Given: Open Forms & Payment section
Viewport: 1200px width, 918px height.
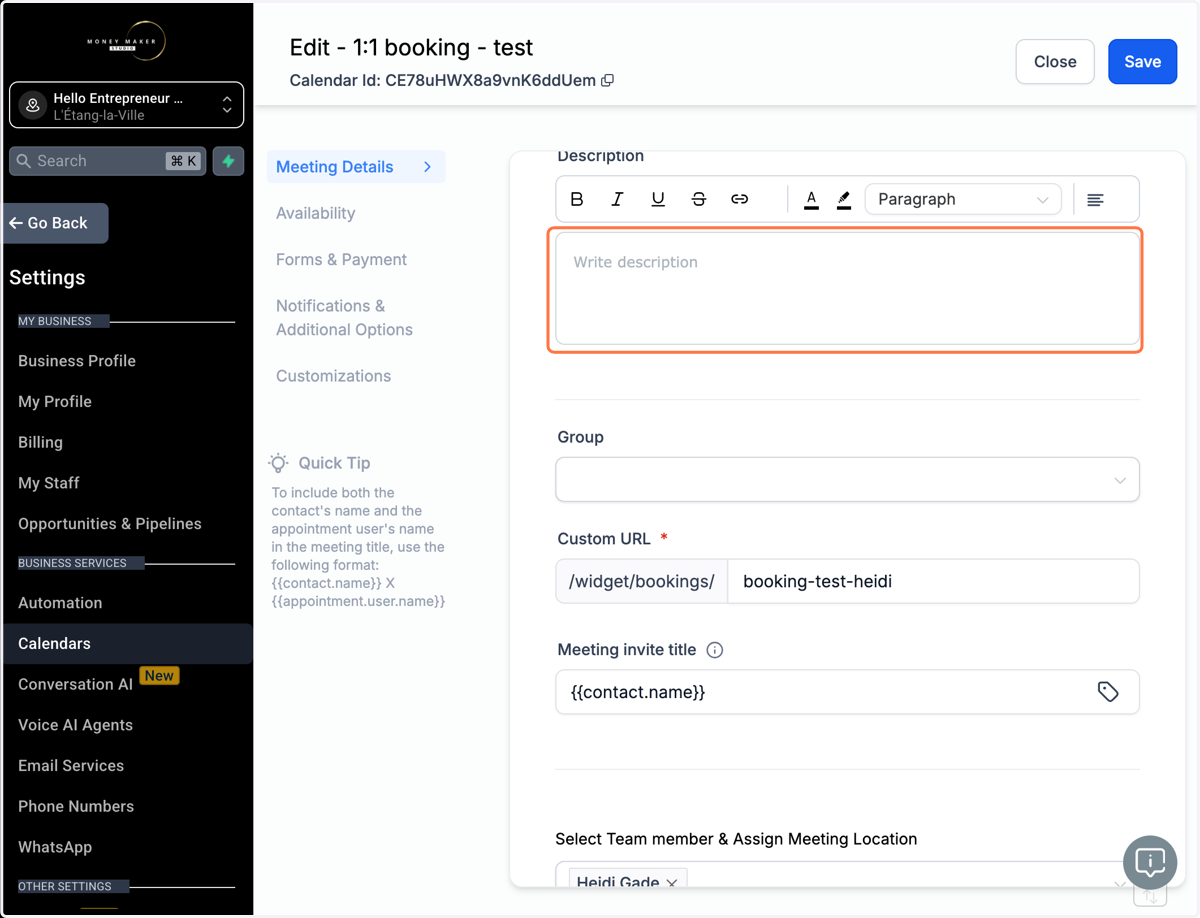Looking at the screenshot, I should [341, 259].
